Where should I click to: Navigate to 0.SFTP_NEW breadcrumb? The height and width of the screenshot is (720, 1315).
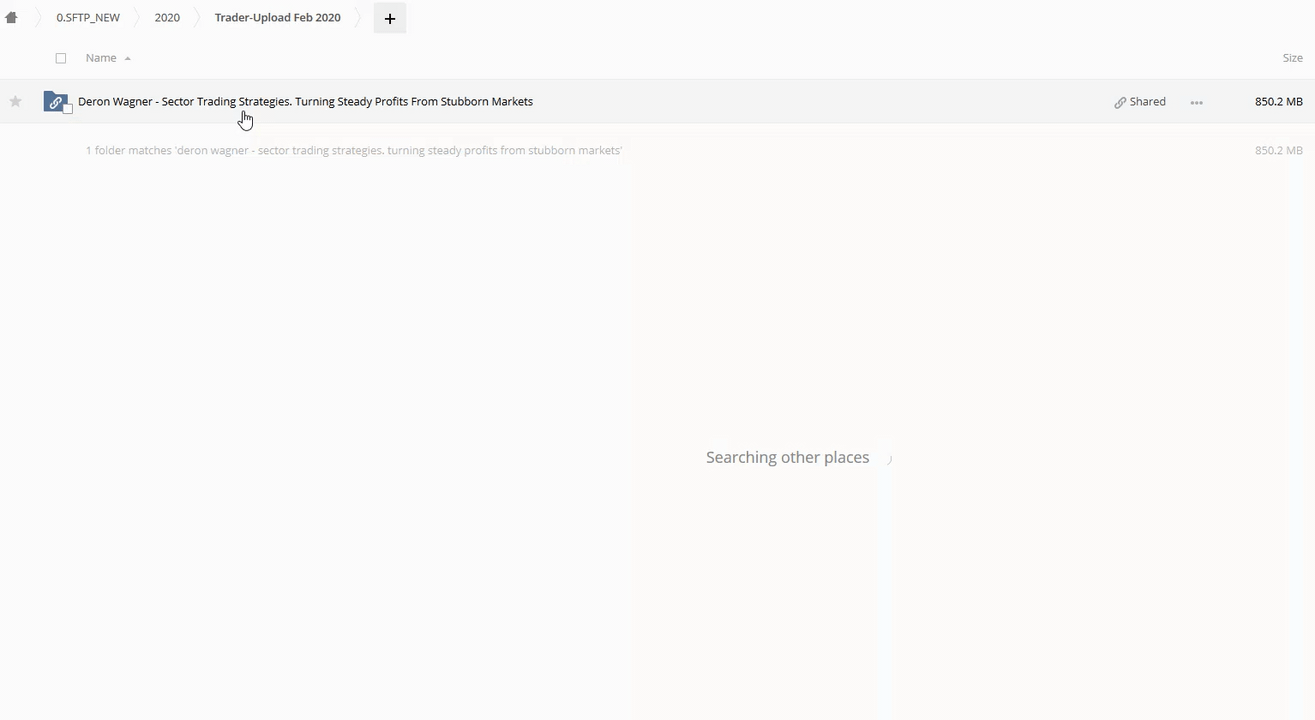(x=88, y=18)
